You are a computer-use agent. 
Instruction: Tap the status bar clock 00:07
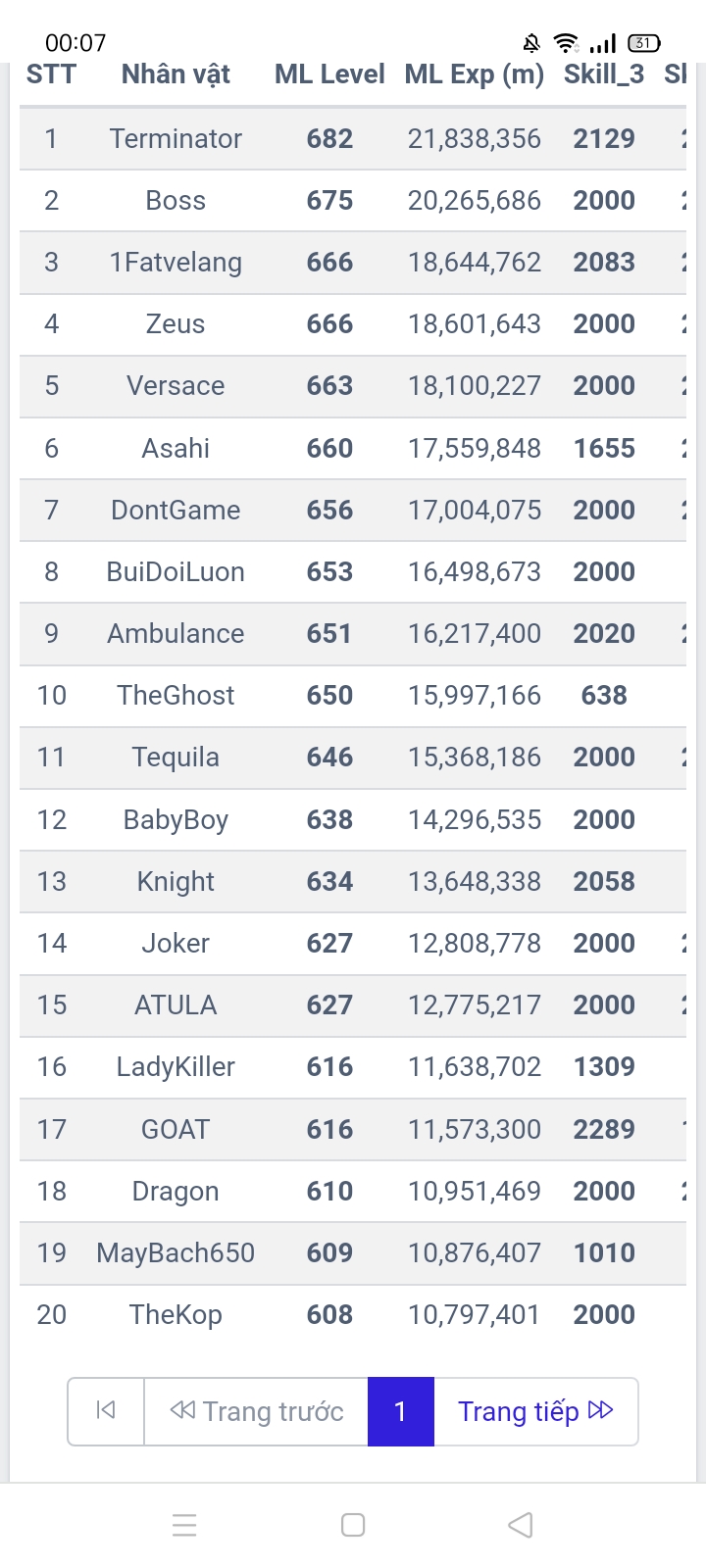pyautogui.click(x=76, y=43)
